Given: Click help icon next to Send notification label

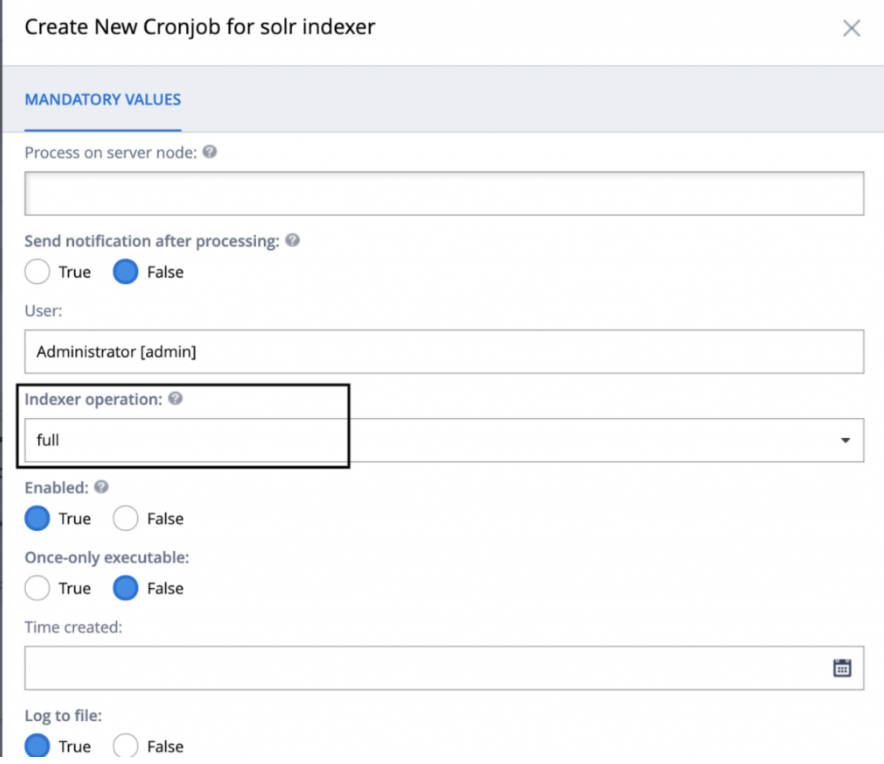Looking at the screenshot, I should pos(292,240).
